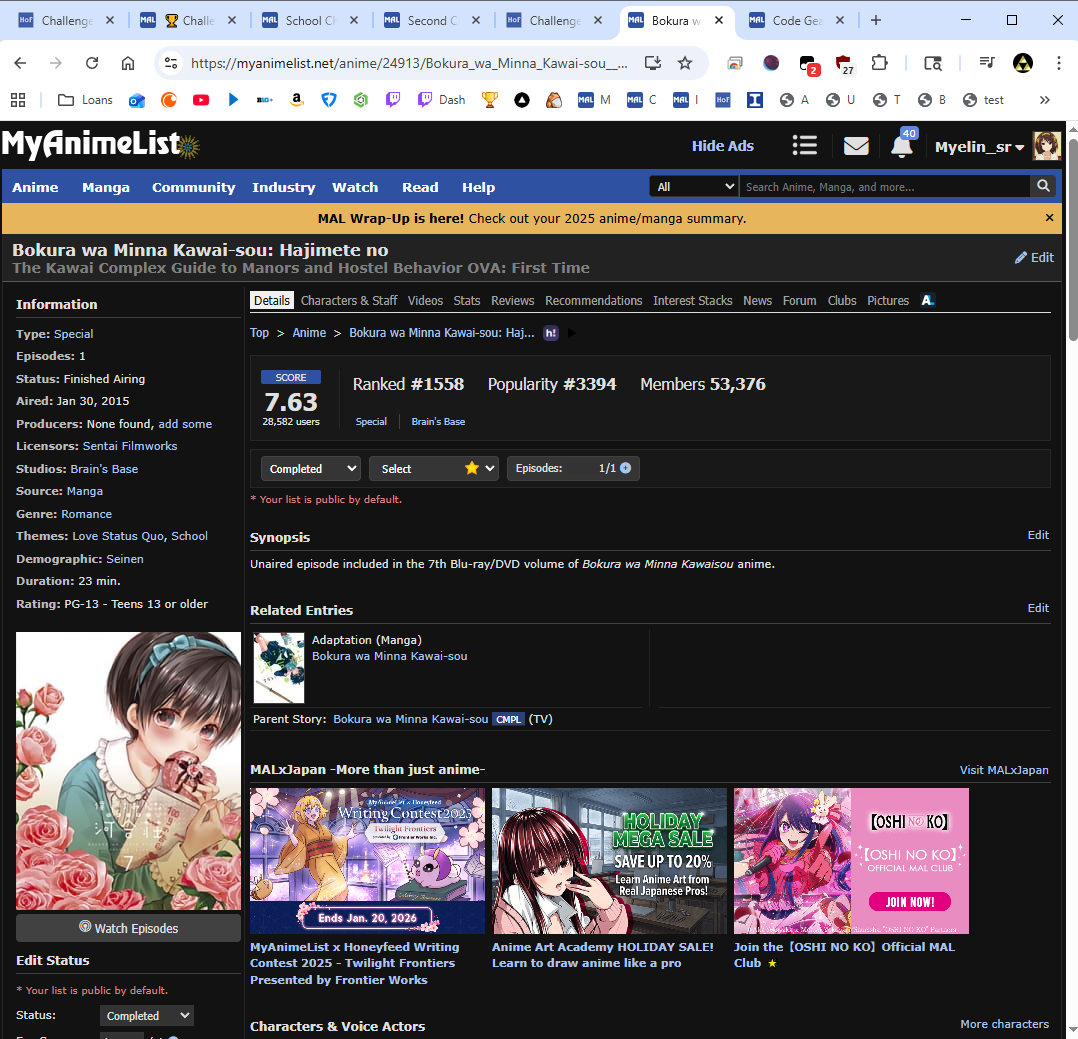Open the media controls icon in the toolbar
1078x1039 pixels.
pyautogui.click(x=987, y=63)
